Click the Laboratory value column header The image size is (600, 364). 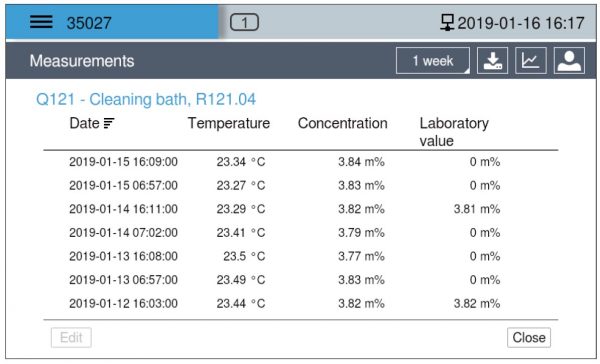[454, 132]
